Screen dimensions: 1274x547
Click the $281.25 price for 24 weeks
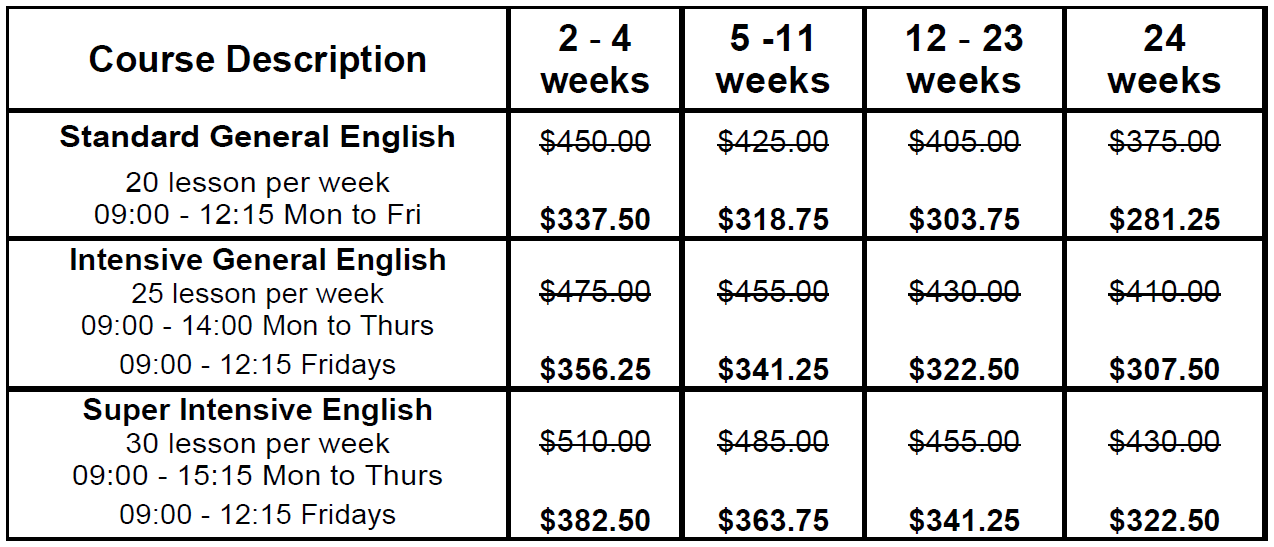coord(1164,219)
